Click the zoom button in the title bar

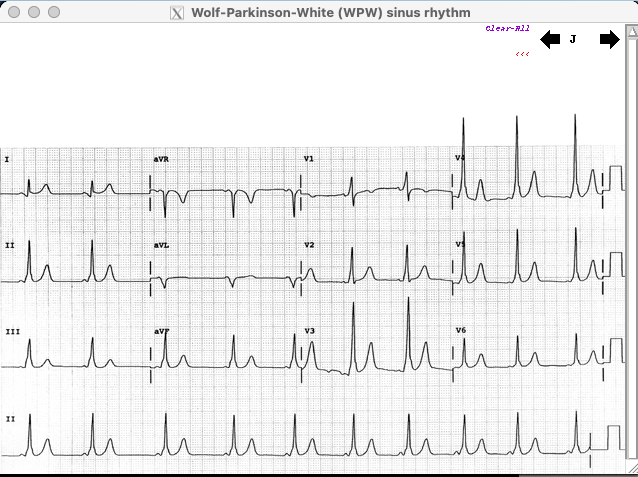click(x=53, y=12)
